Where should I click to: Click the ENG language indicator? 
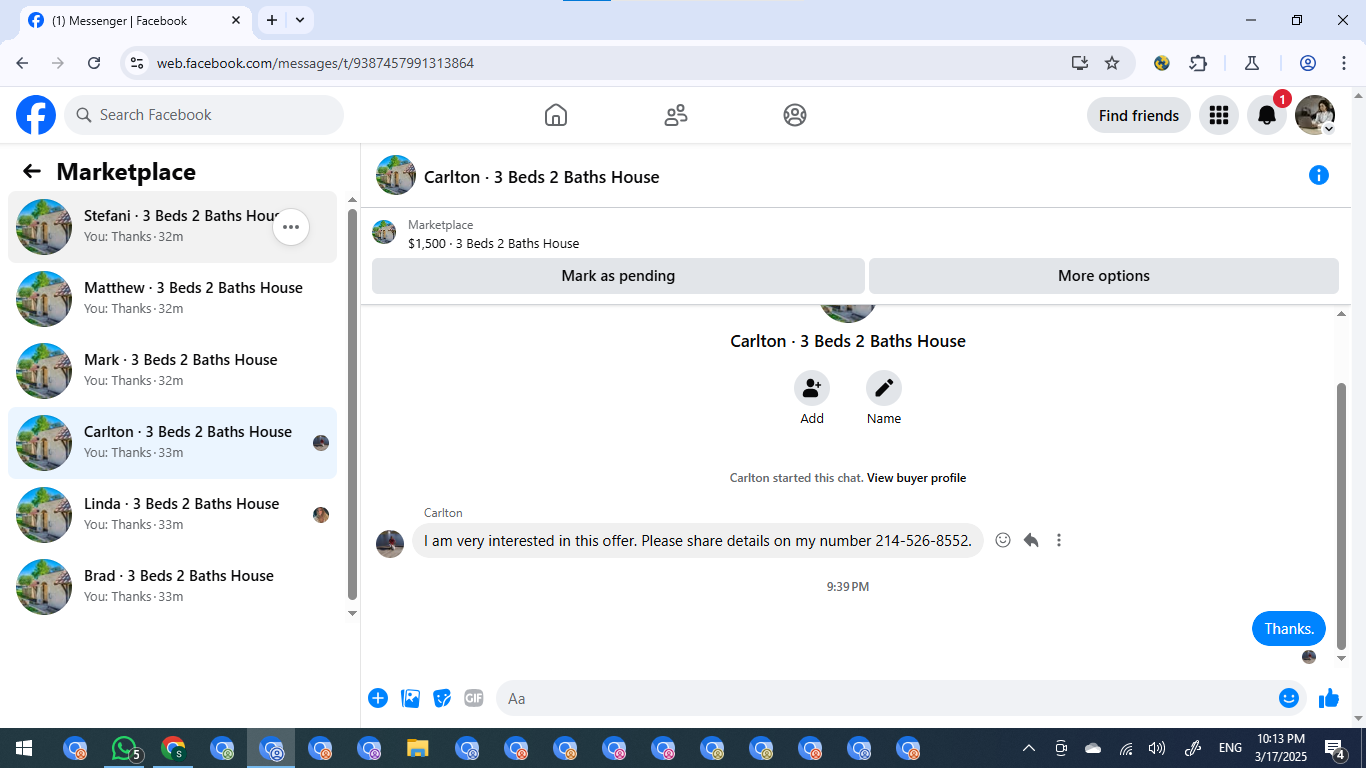pos(1230,748)
